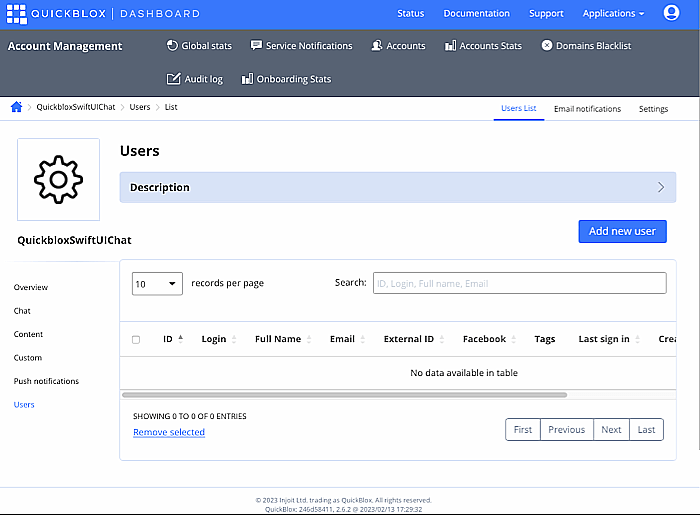700x515 pixels.
Task: Click the Accounts person icon
Action: coord(377,46)
